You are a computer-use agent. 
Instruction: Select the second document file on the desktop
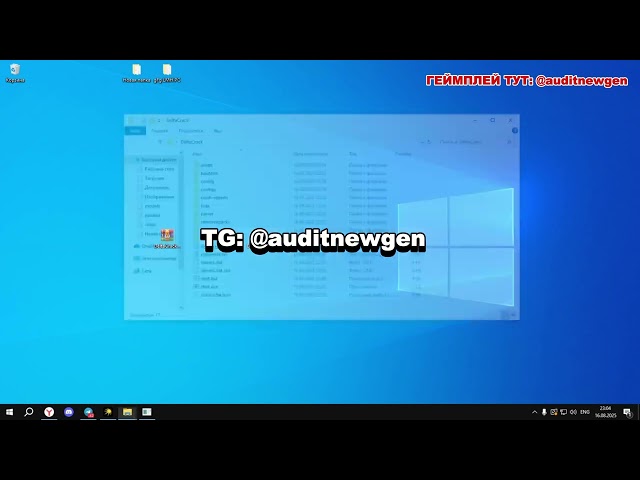coord(167,73)
